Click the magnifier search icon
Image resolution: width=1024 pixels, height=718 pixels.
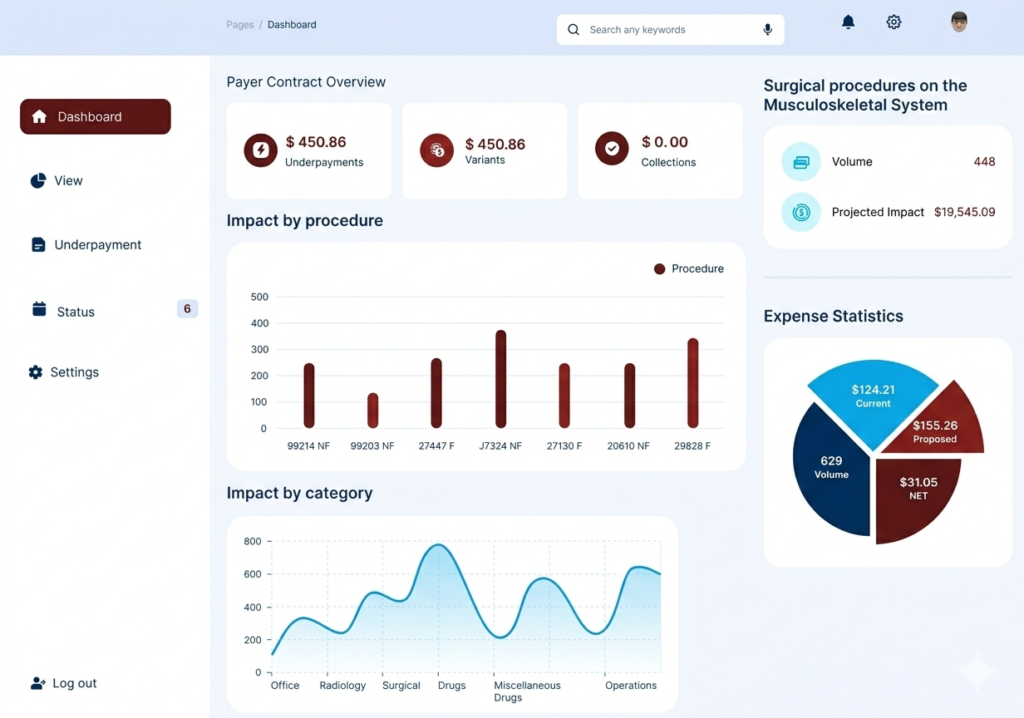coord(574,30)
